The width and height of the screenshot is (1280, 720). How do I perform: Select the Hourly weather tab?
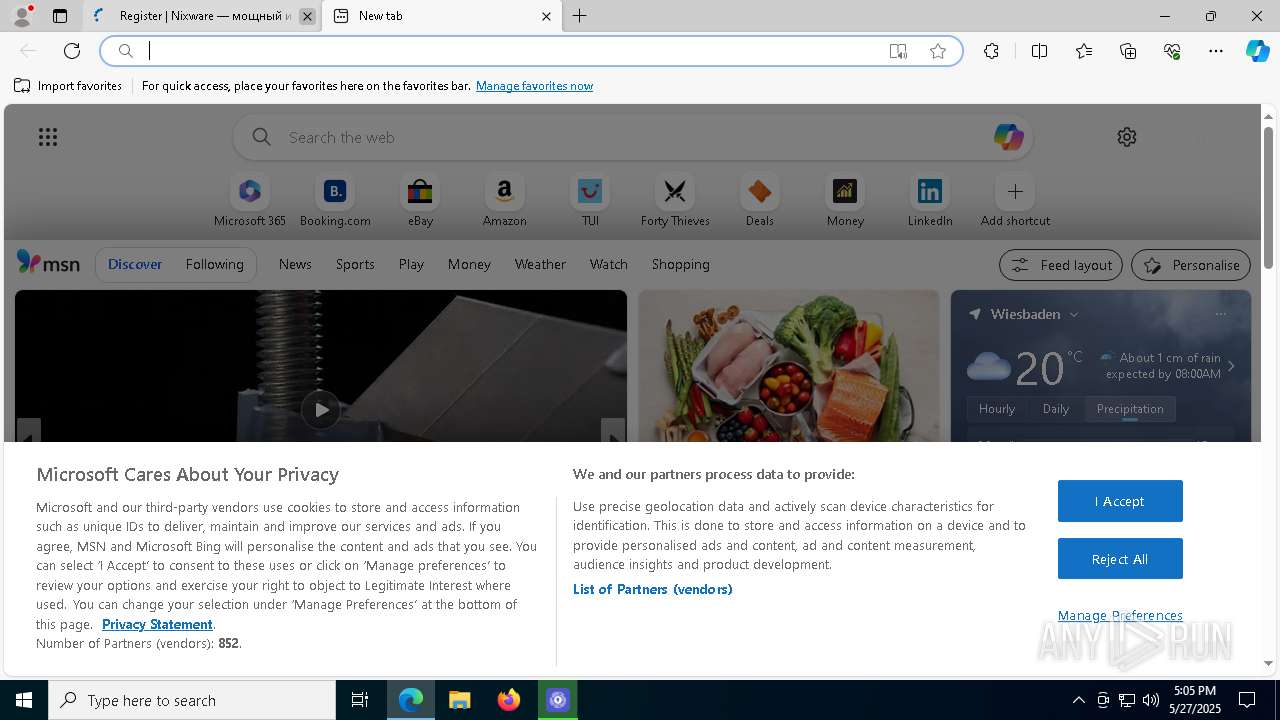(997, 409)
